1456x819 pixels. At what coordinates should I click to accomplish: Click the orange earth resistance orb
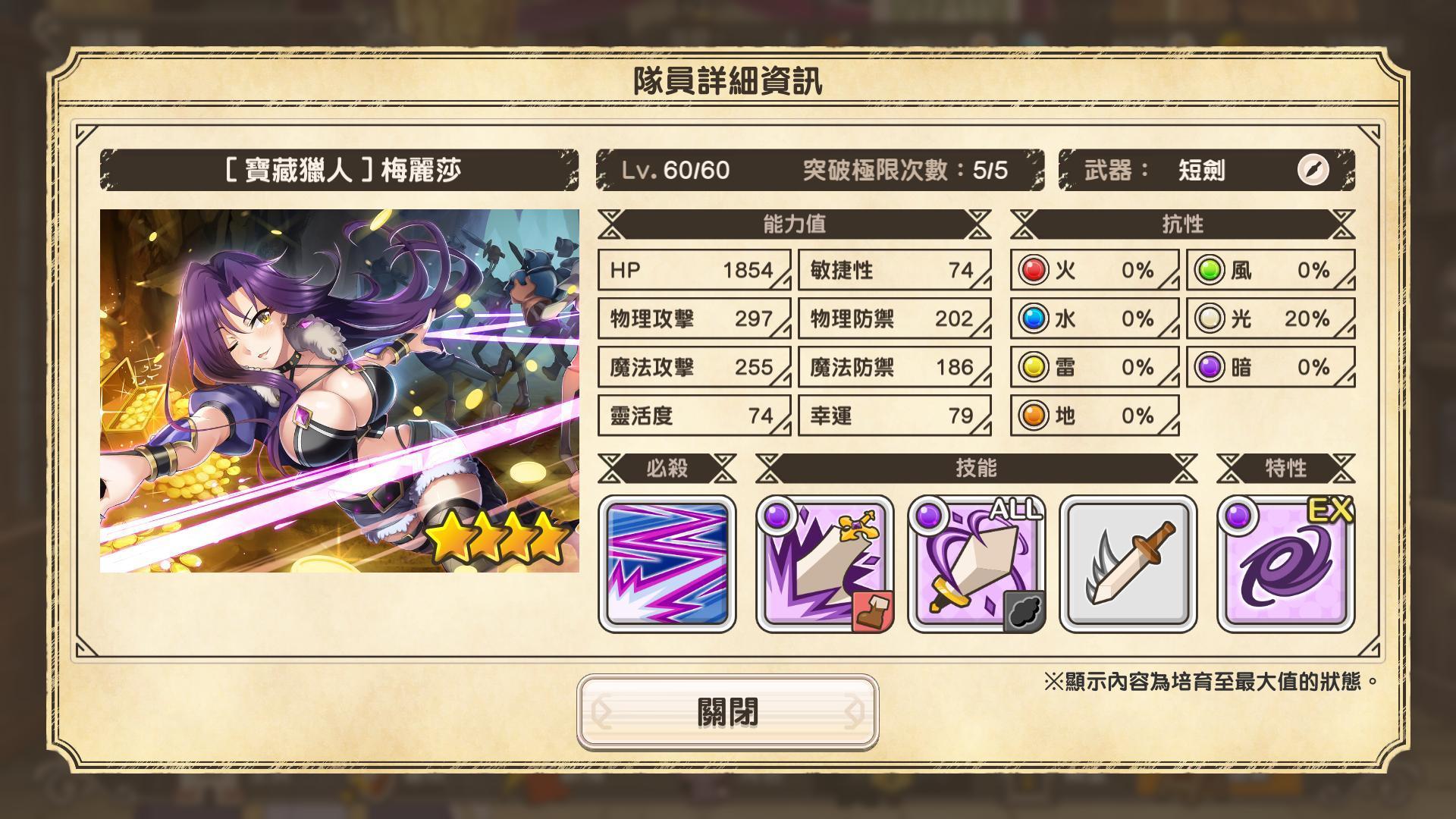(1033, 416)
